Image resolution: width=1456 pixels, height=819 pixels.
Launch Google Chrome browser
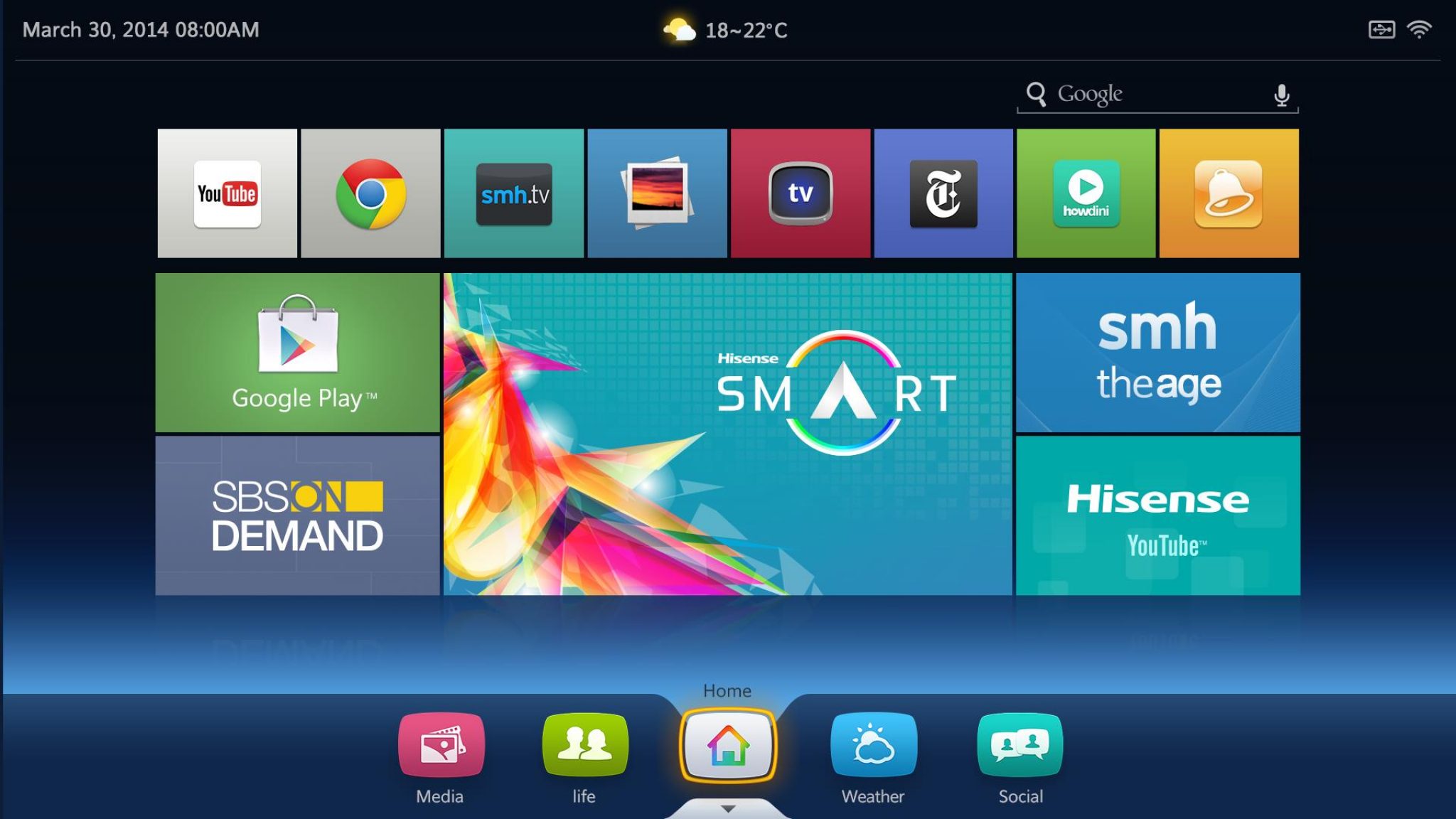click(370, 193)
